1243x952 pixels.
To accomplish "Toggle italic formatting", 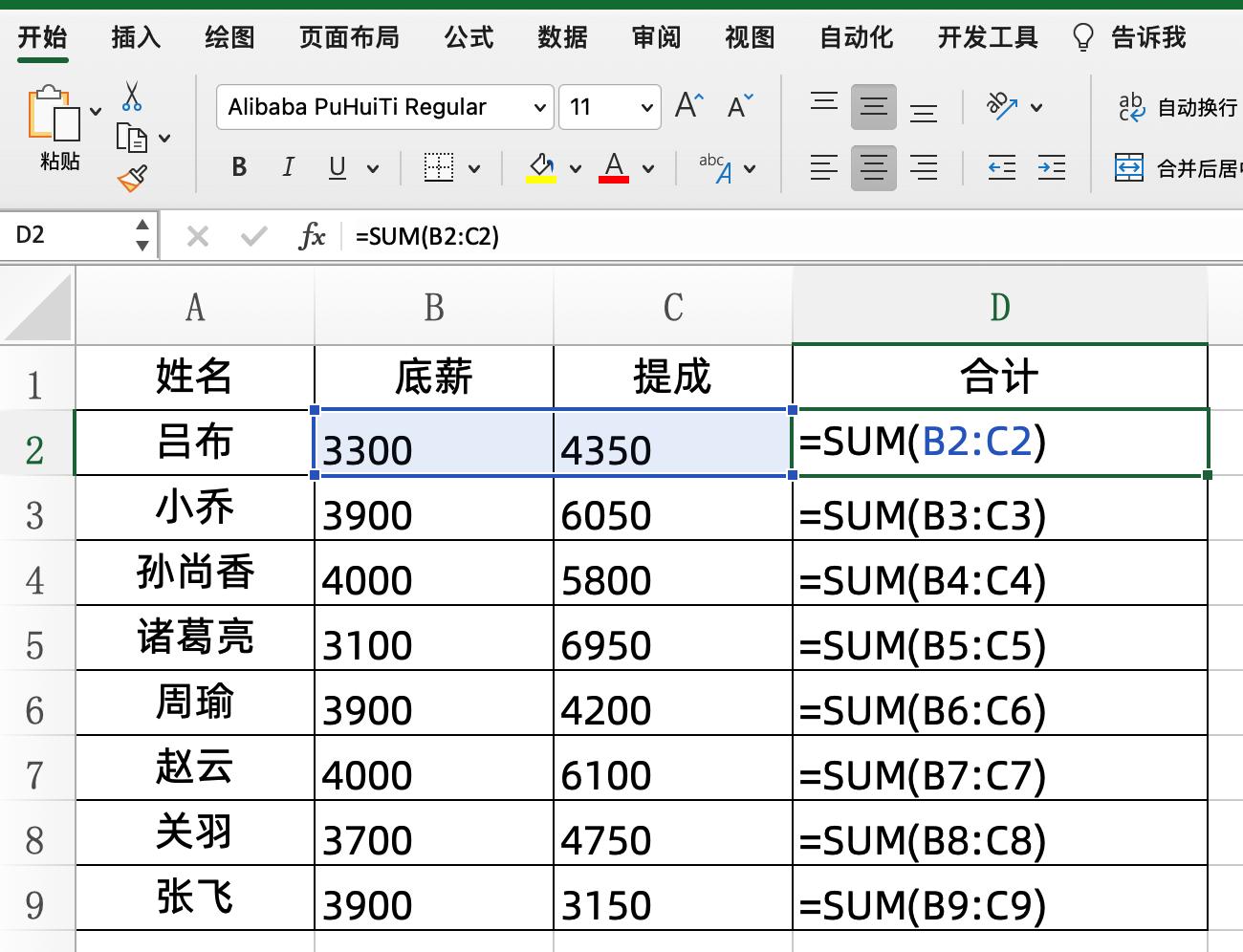I will click(288, 167).
